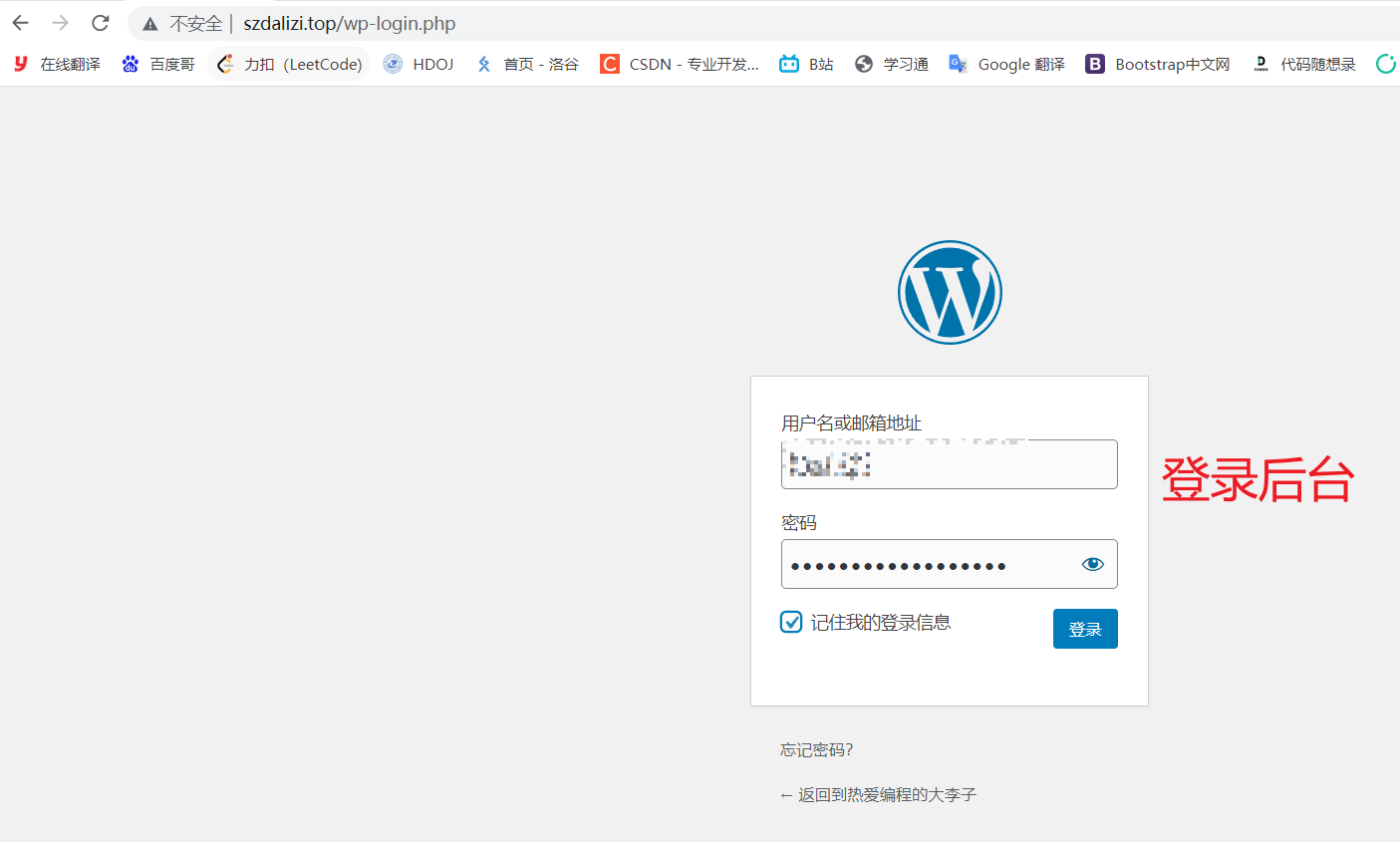The image size is (1400, 842).
Task: Open the 代码随想录 bookmark
Action: 1304,64
